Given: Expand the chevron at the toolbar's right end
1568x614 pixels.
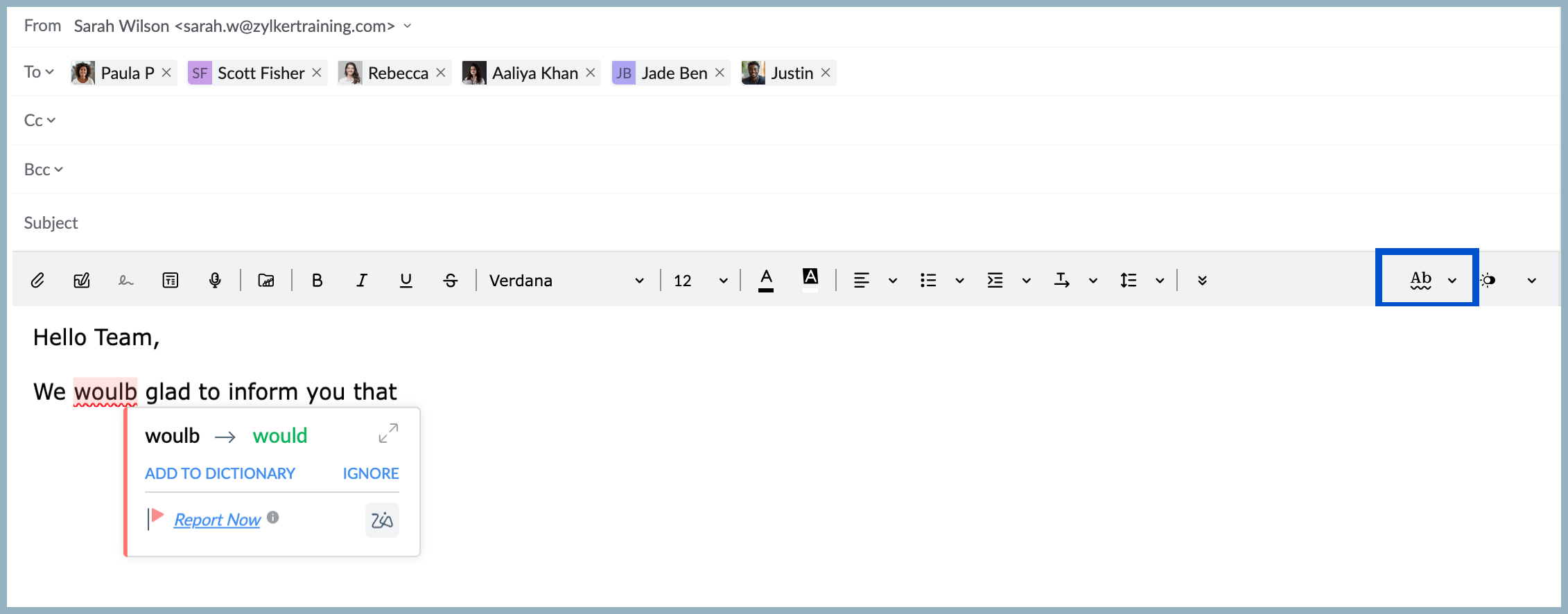Looking at the screenshot, I should tap(1532, 281).
